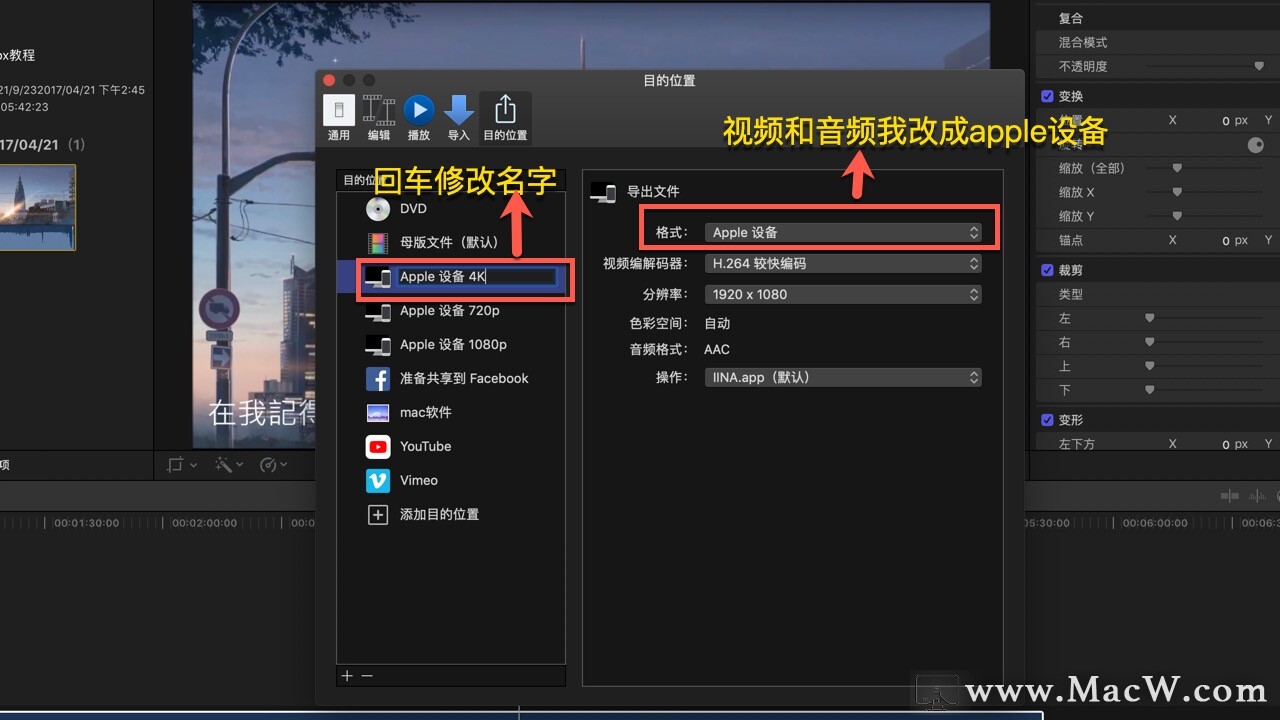
Task: Select the clip thumbnail in the browser
Action: (37, 207)
